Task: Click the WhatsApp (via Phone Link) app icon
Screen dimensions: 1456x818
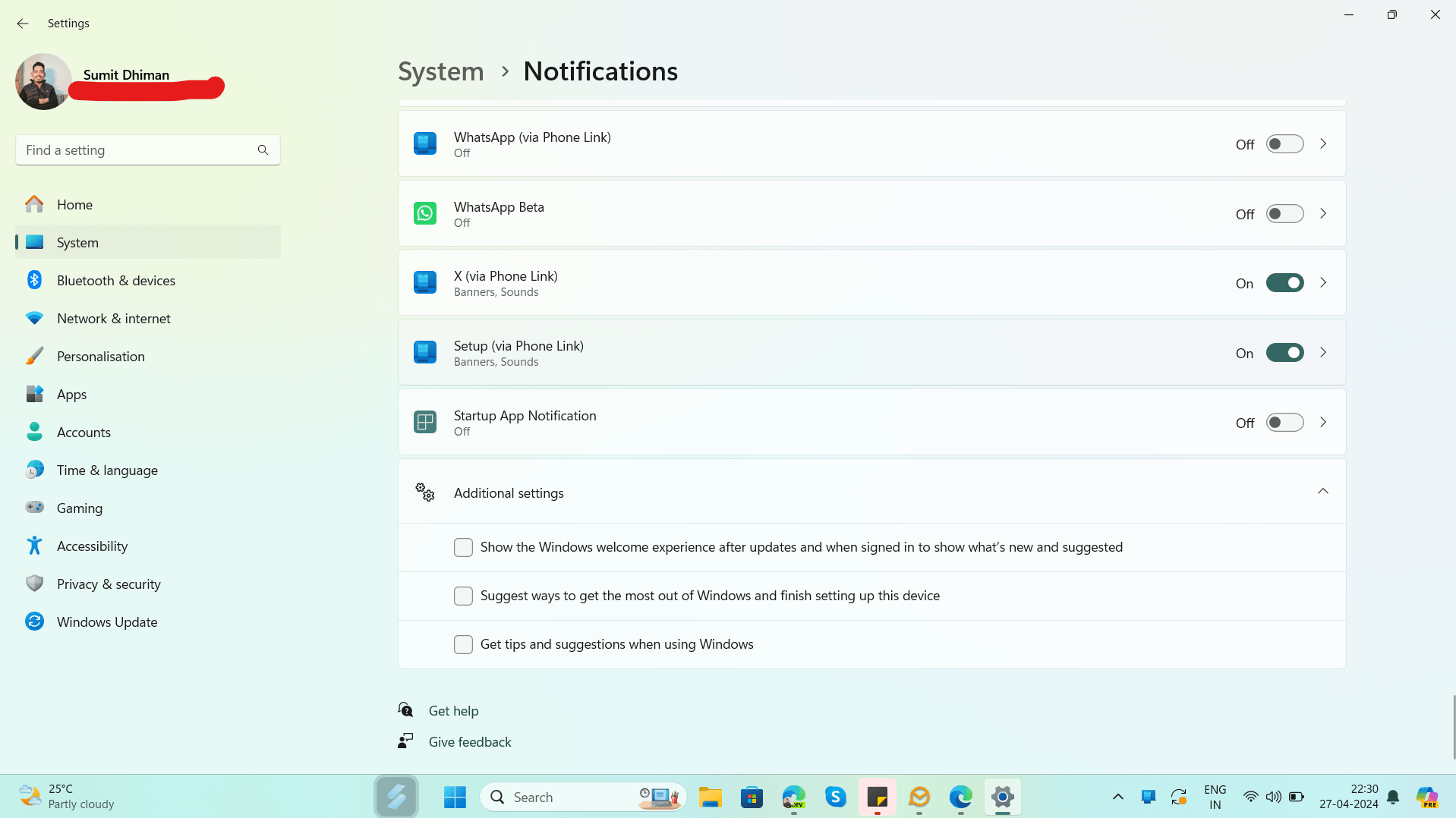Action: click(425, 143)
